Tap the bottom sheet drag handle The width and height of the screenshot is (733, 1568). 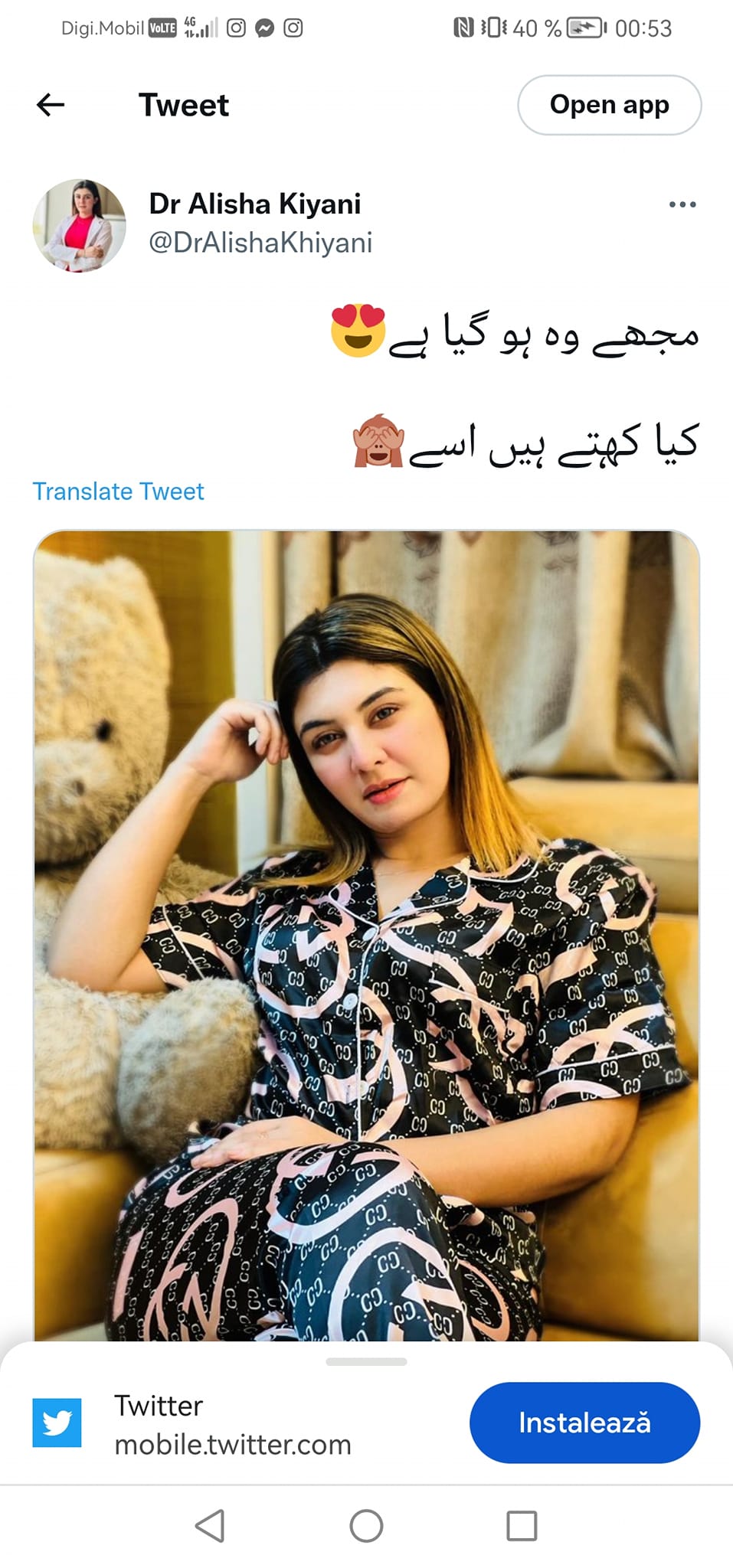(366, 1361)
